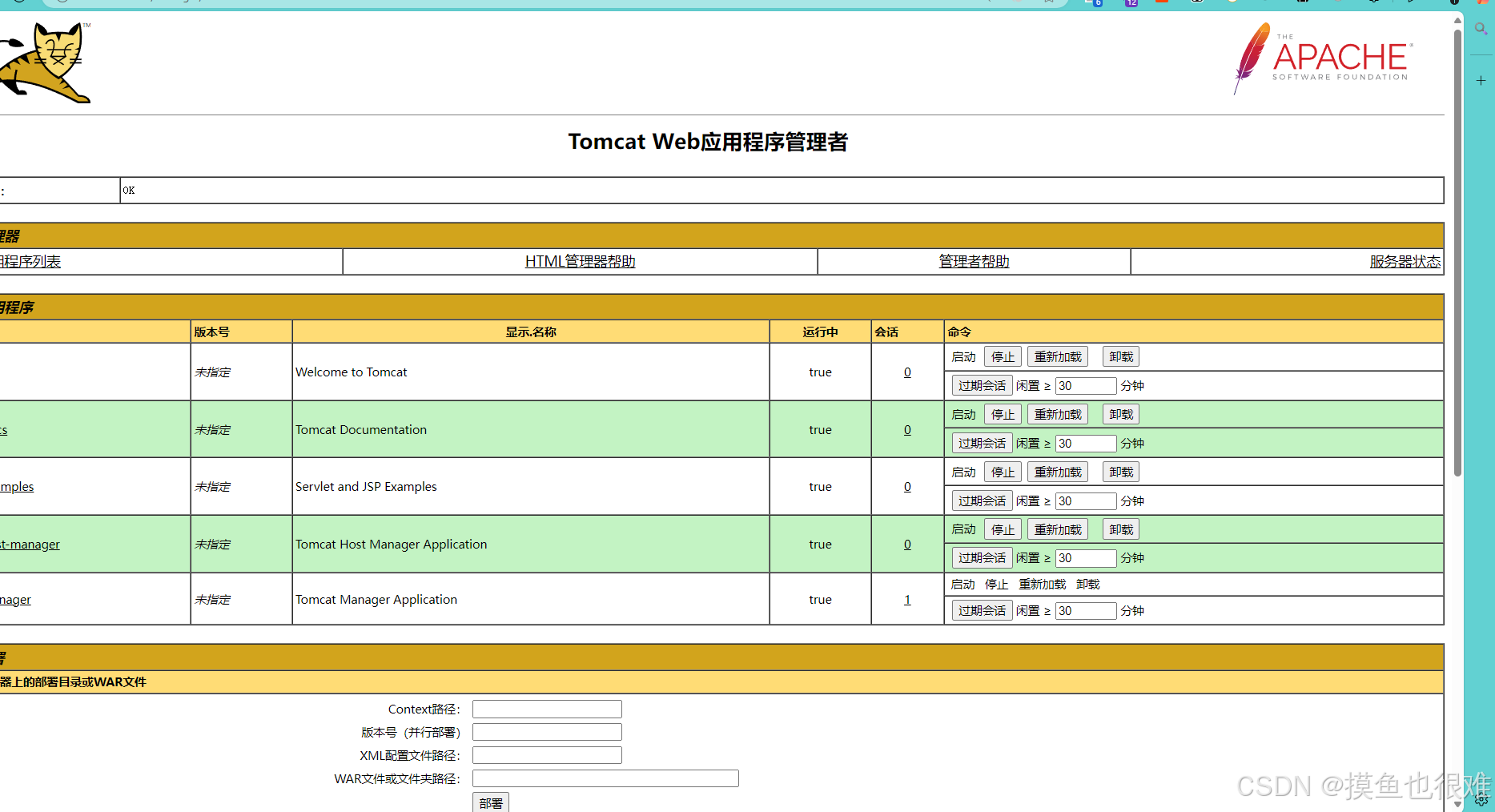The height and width of the screenshot is (812, 1495).
Task: Click the 部署 deploy button
Action: click(491, 803)
